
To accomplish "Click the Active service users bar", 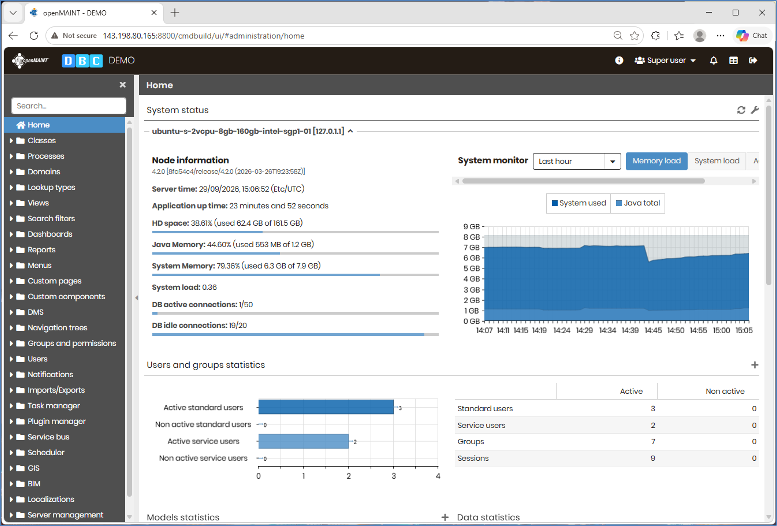I will point(304,441).
